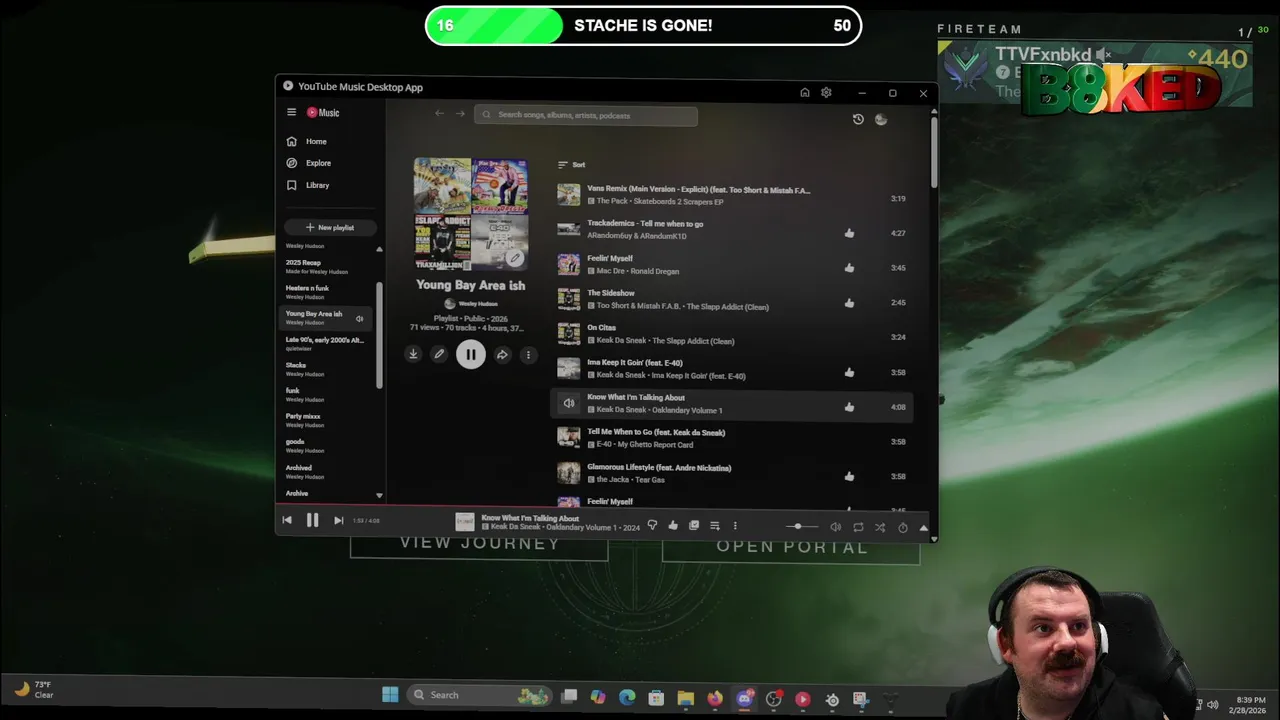
Task: Open the Sort options
Action: (571, 164)
